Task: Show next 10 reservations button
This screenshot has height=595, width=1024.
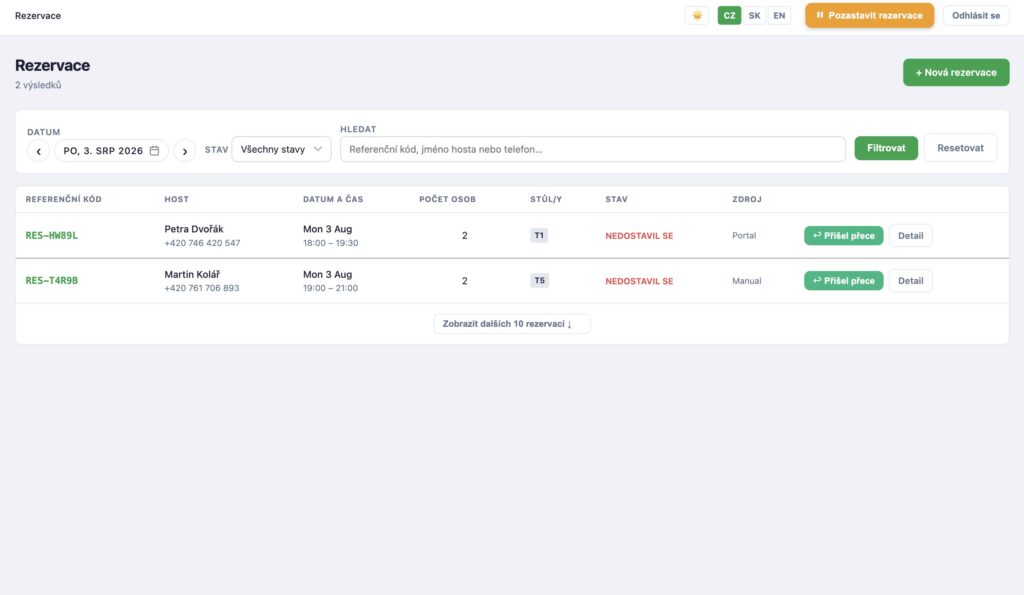Action: [x=512, y=324]
